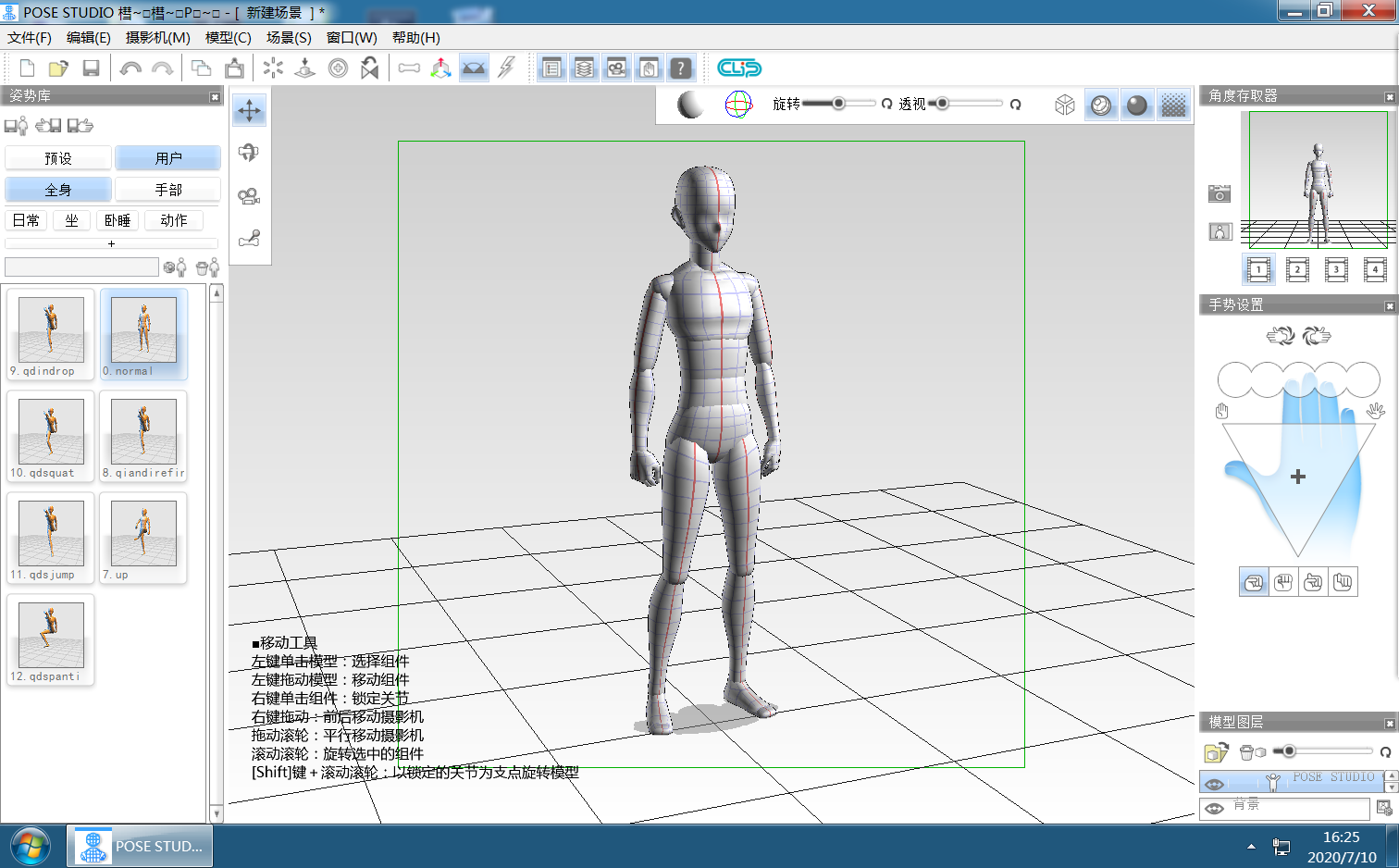
Task: Save scene with the floppy disk icon
Action: (91, 68)
